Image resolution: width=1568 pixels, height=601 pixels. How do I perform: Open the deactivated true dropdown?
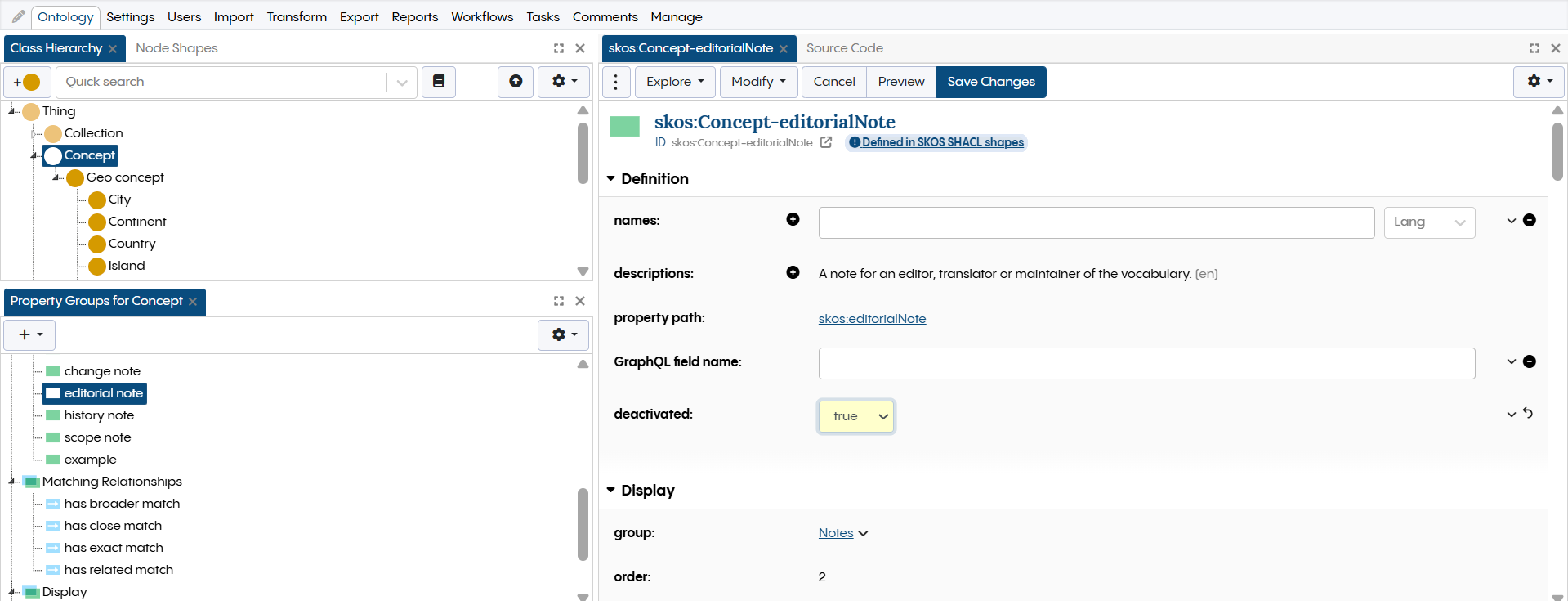point(855,416)
